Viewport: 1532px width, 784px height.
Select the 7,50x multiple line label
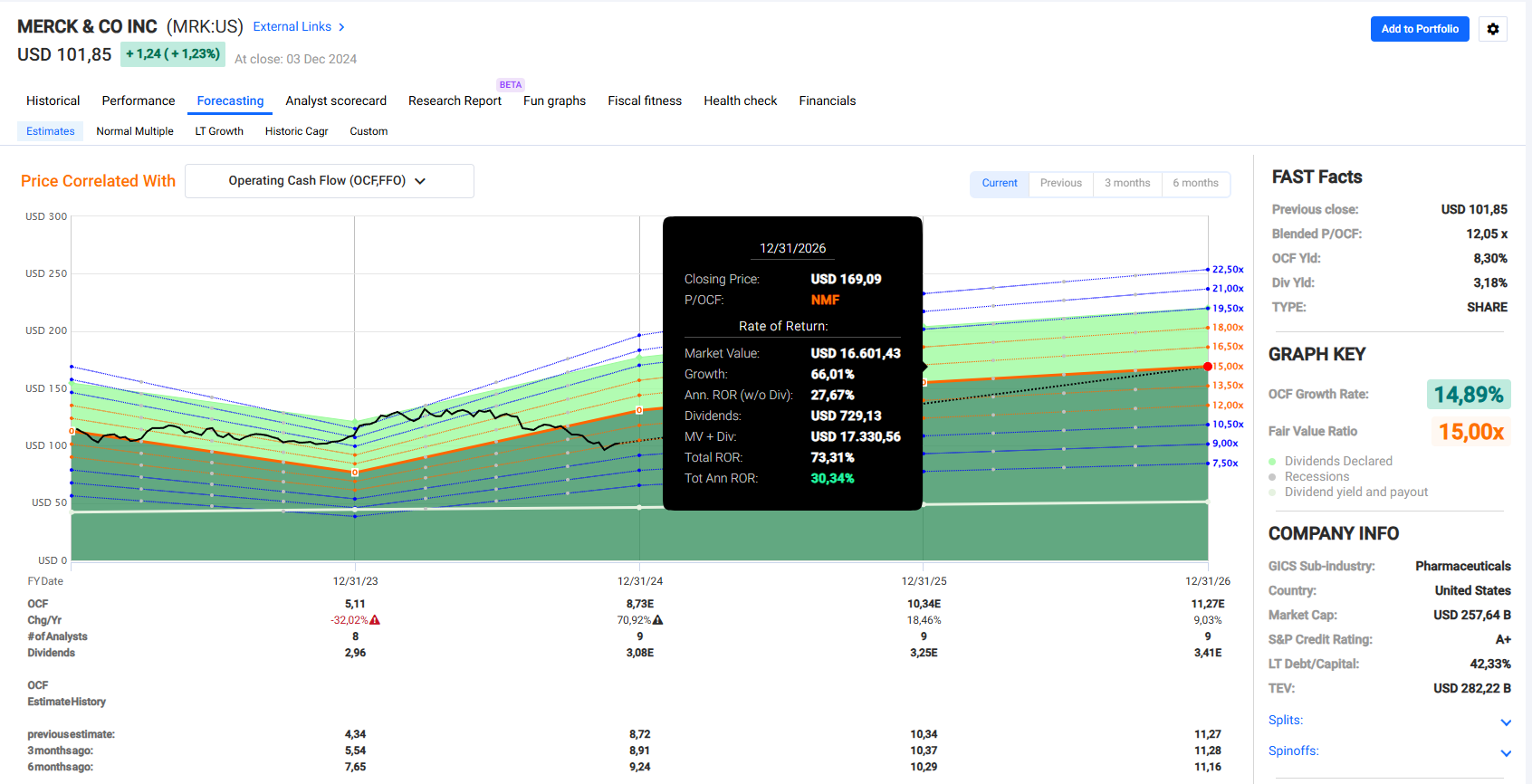[x=1225, y=464]
